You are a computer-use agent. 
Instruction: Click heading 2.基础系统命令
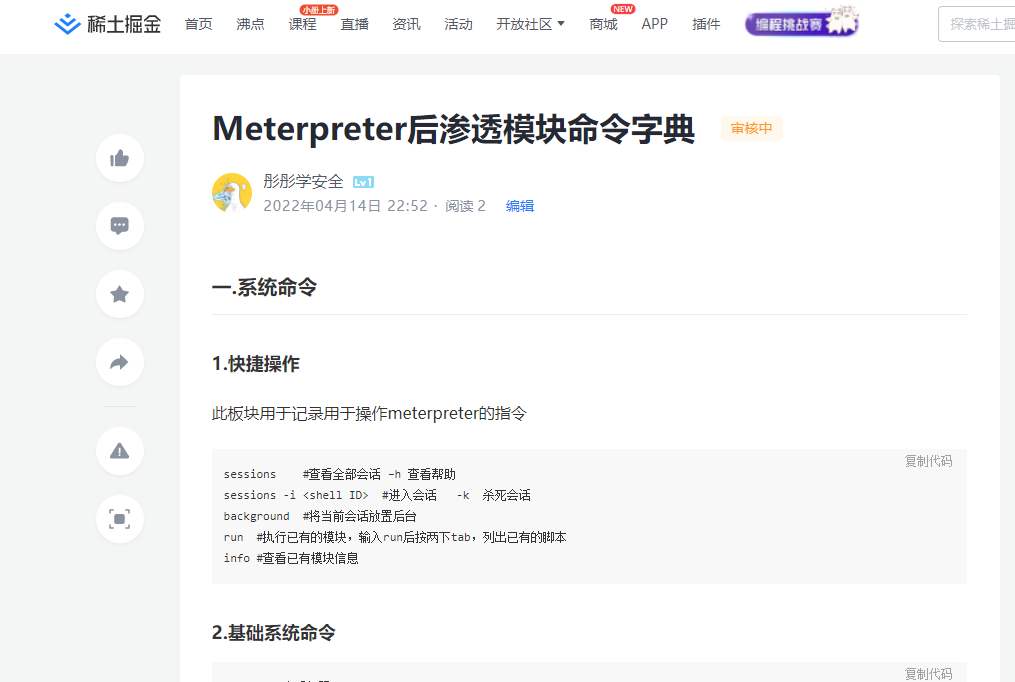click(x=274, y=633)
